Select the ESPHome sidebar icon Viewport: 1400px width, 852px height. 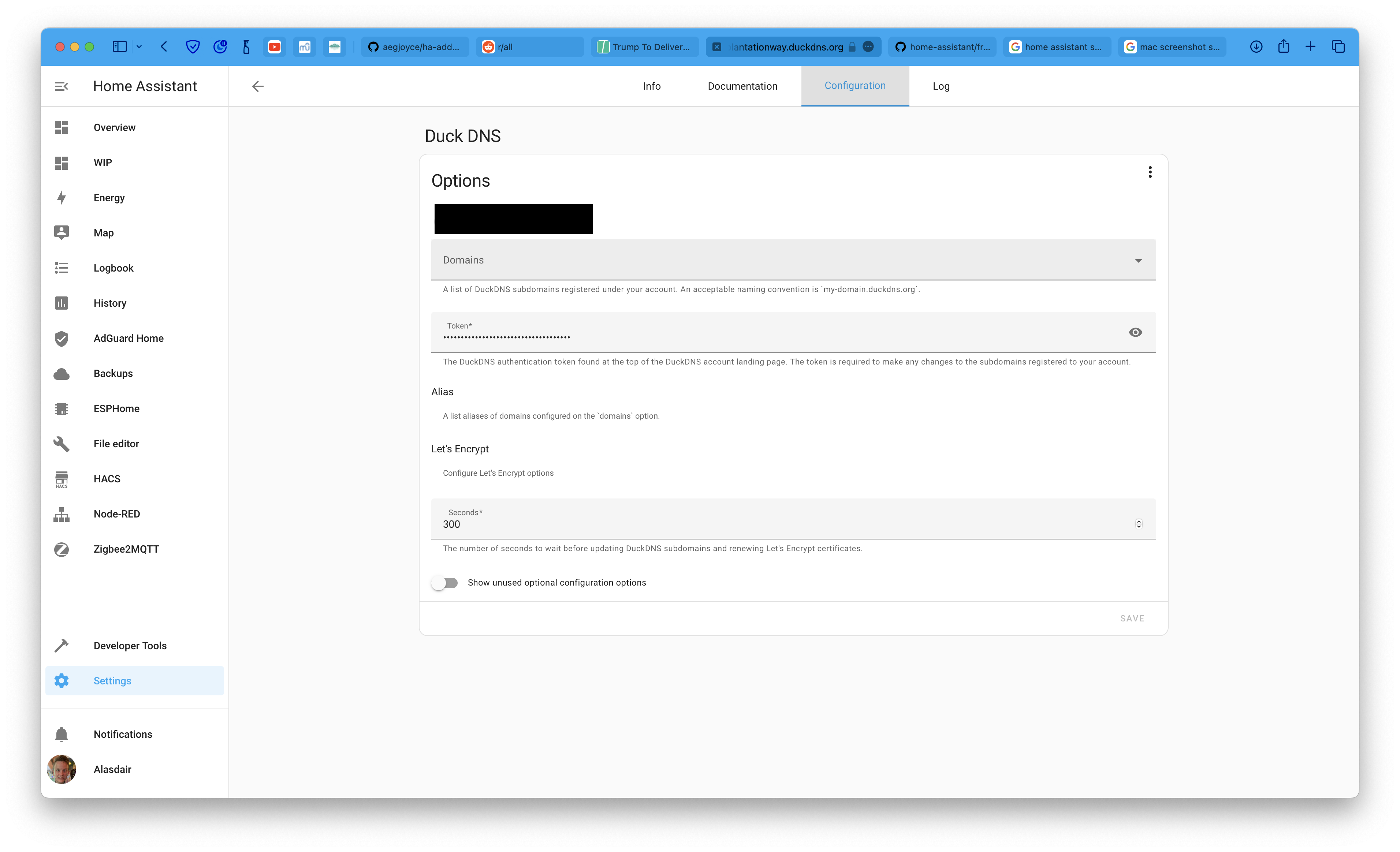(x=61, y=408)
